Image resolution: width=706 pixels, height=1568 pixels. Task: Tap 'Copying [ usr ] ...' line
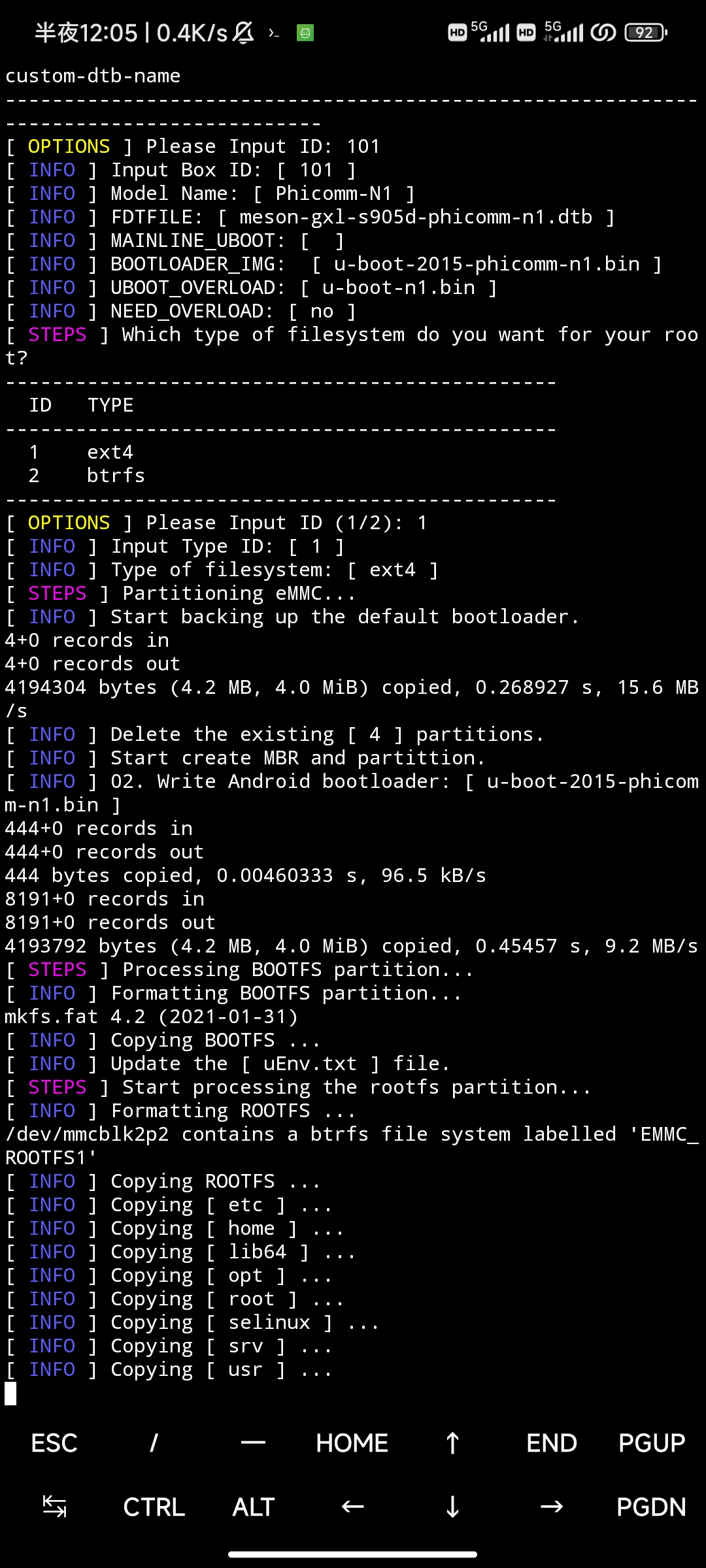point(169,1369)
